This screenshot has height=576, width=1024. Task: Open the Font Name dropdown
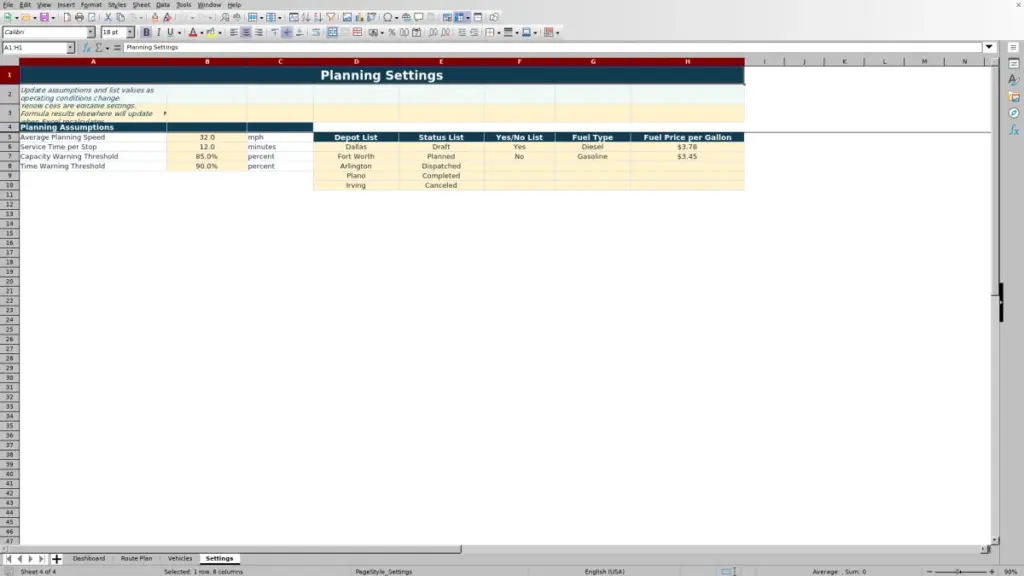click(x=91, y=32)
